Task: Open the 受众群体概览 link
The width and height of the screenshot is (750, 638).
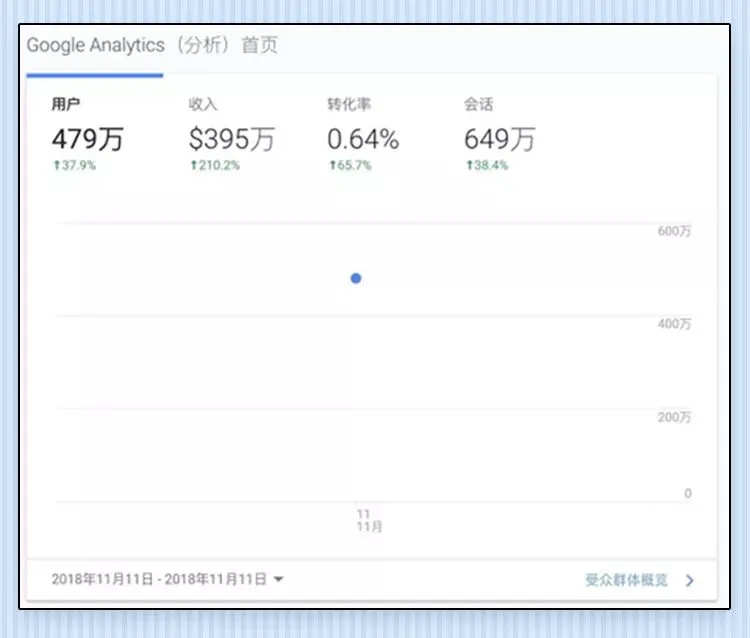Action: (x=626, y=580)
